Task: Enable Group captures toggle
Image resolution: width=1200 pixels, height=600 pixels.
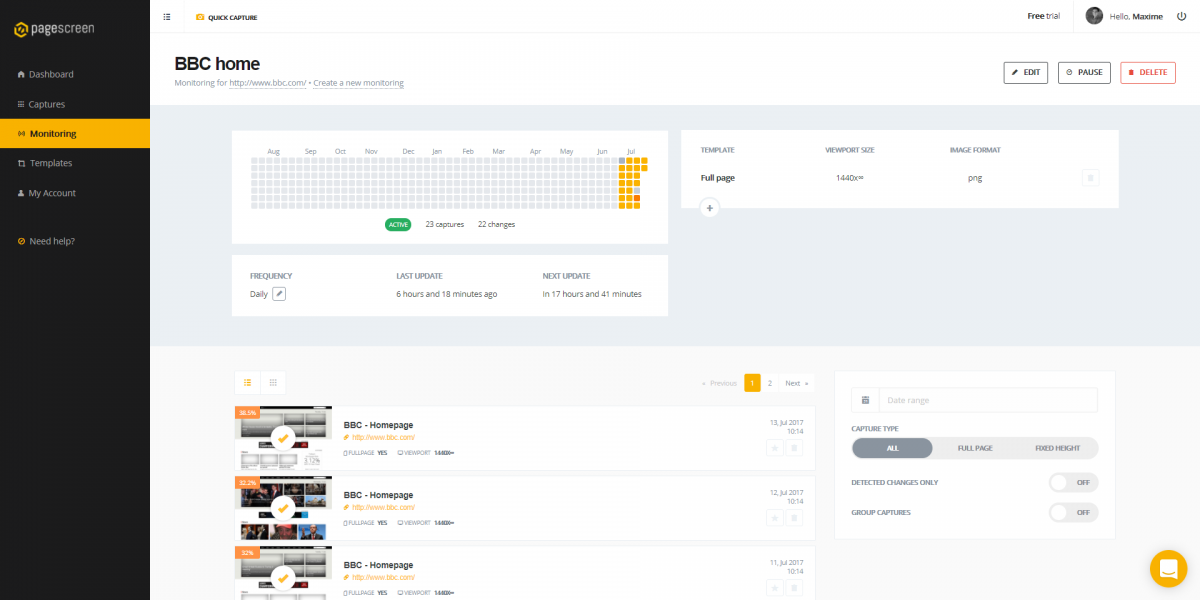Action: tap(1073, 512)
